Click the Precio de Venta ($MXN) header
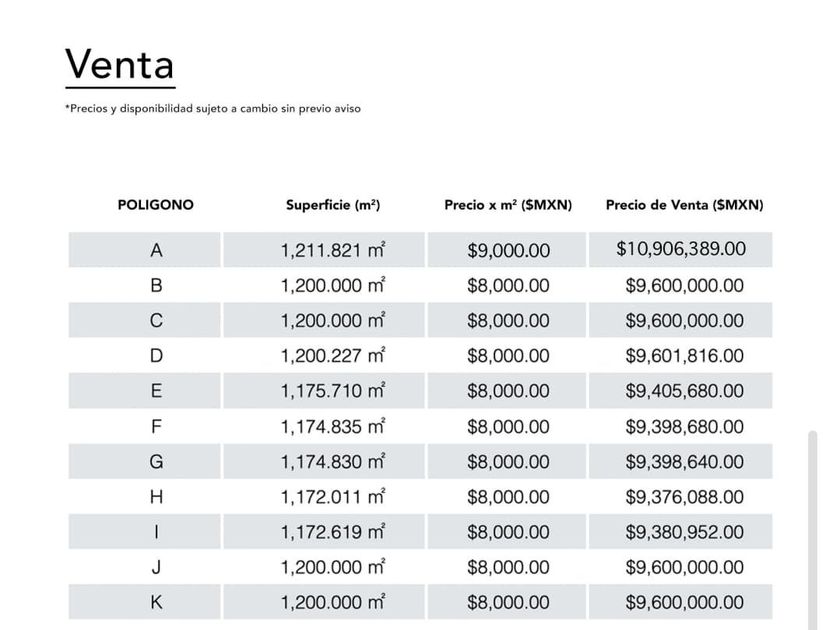 684,205
